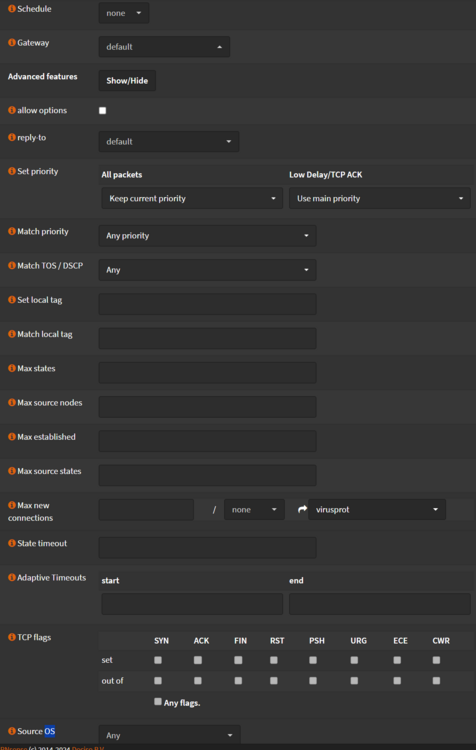The image size is (476, 750).
Task: Click the Advanced features label
Action: [x=43, y=77]
